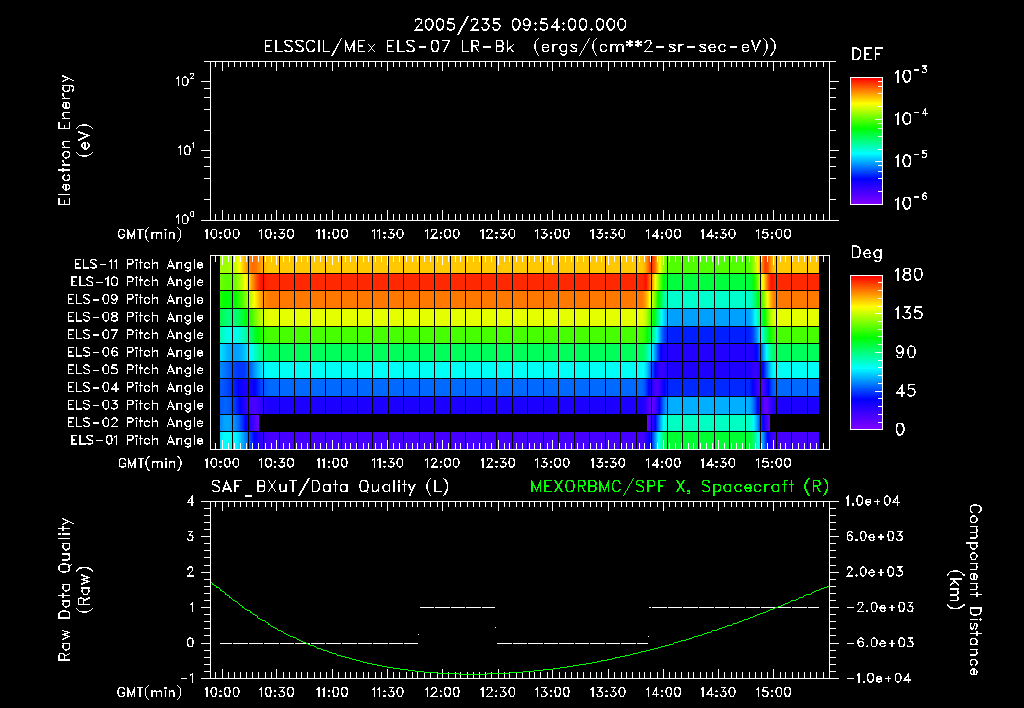Click the red ELS-10 pitch angle cell at 12:00
The image size is (1024, 708).
point(443,282)
